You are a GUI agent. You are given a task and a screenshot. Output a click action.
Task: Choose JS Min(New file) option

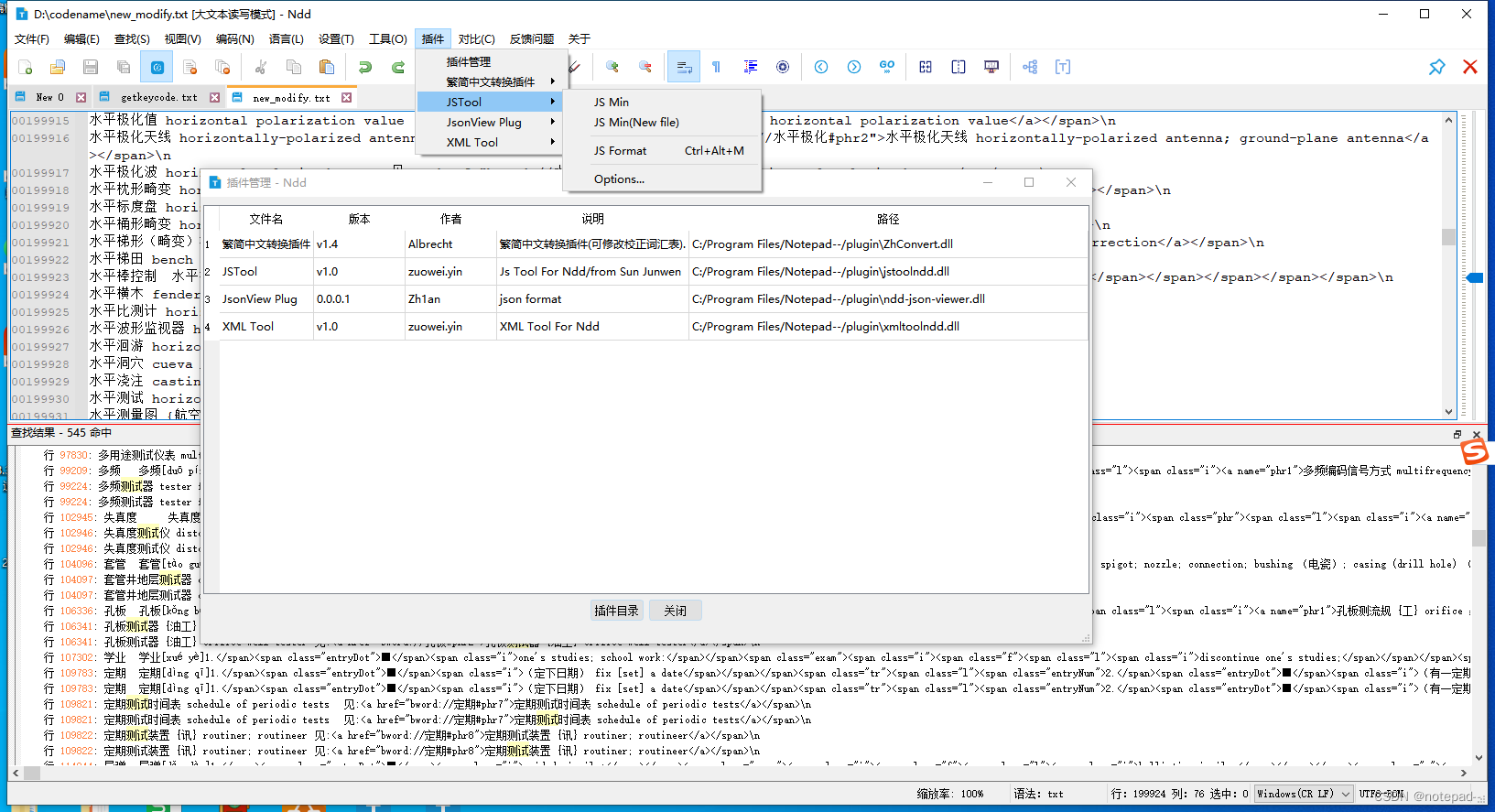pyautogui.click(x=662, y=122)
